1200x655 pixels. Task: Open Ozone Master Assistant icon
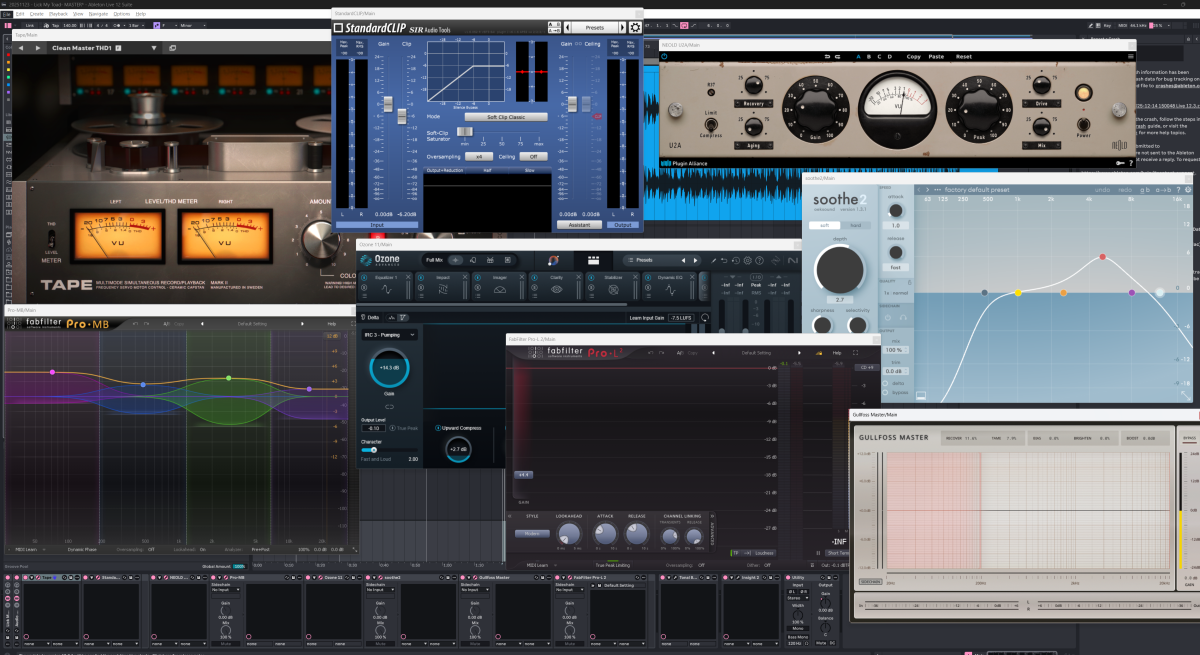point(554,260)
